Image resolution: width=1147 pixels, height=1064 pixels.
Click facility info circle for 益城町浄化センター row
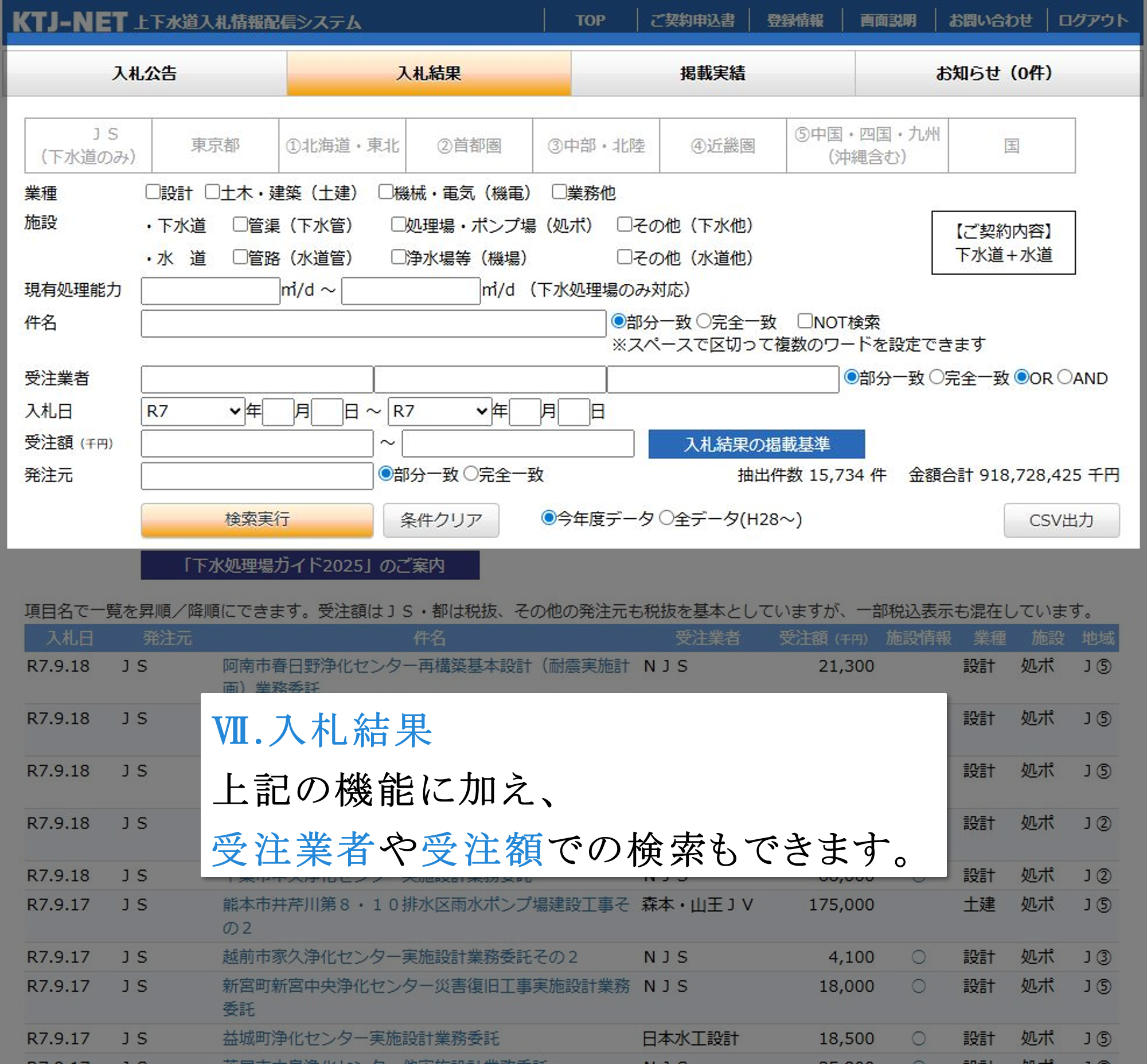[x=918, y=1039]
